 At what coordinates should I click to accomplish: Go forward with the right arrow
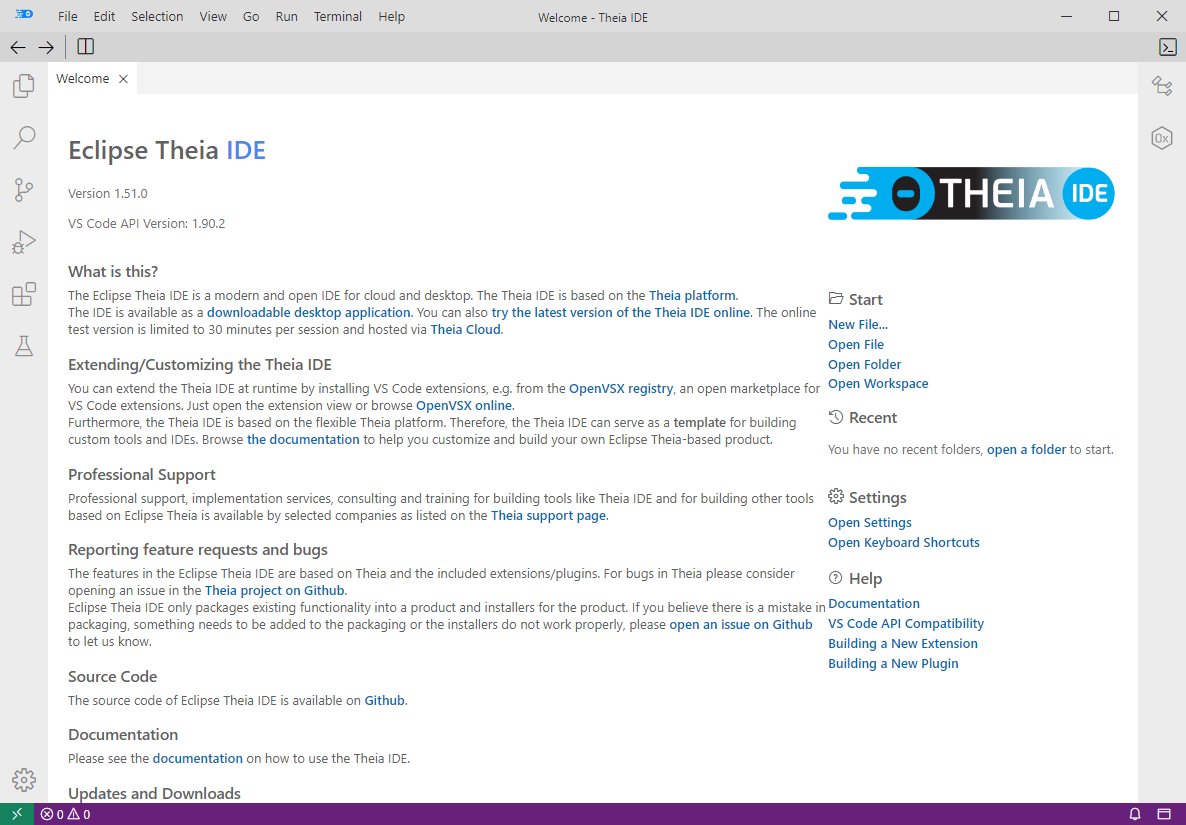pos(46,47)
